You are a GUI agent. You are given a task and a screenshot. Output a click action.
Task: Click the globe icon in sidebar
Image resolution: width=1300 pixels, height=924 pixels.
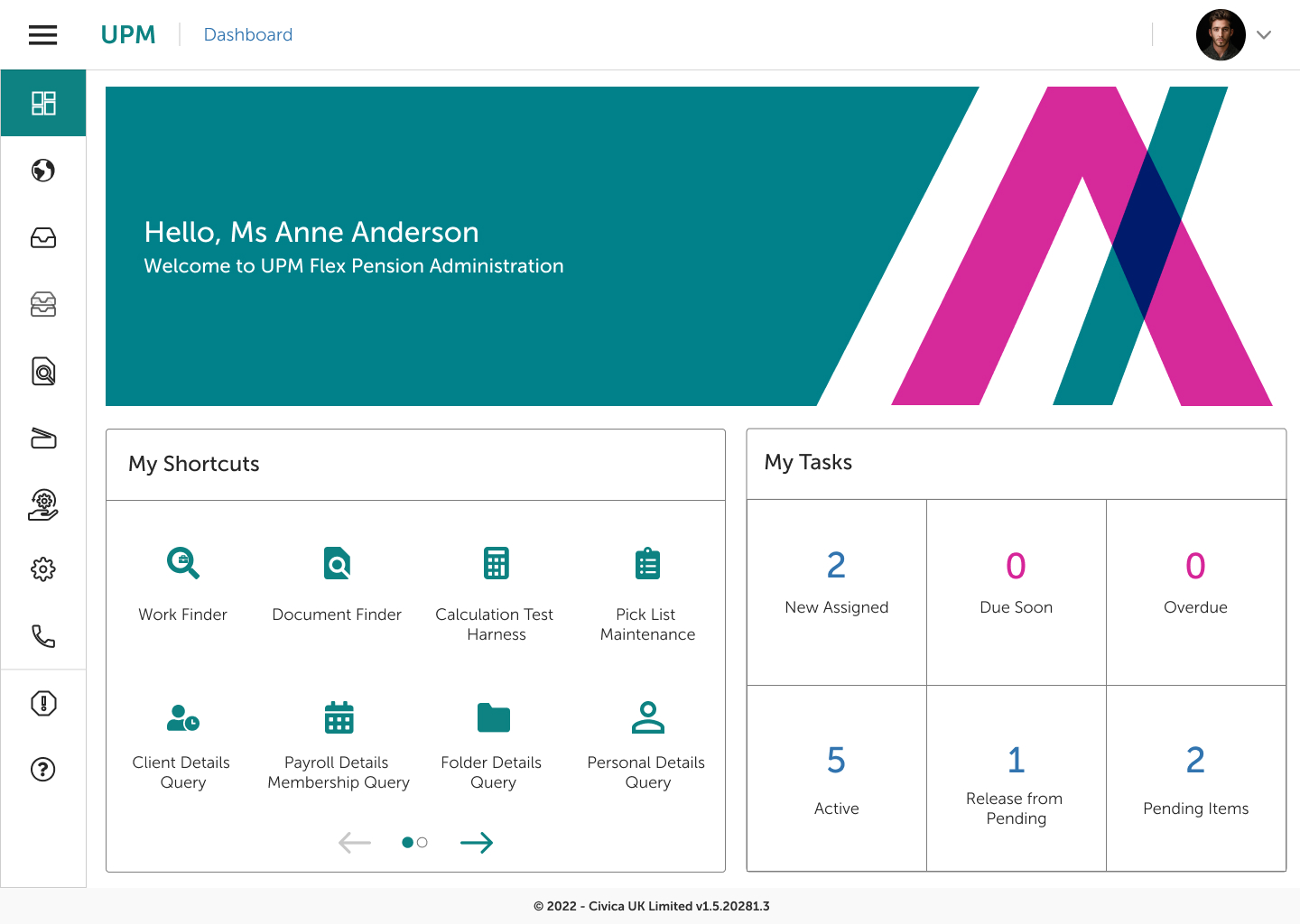coord(43,171)
